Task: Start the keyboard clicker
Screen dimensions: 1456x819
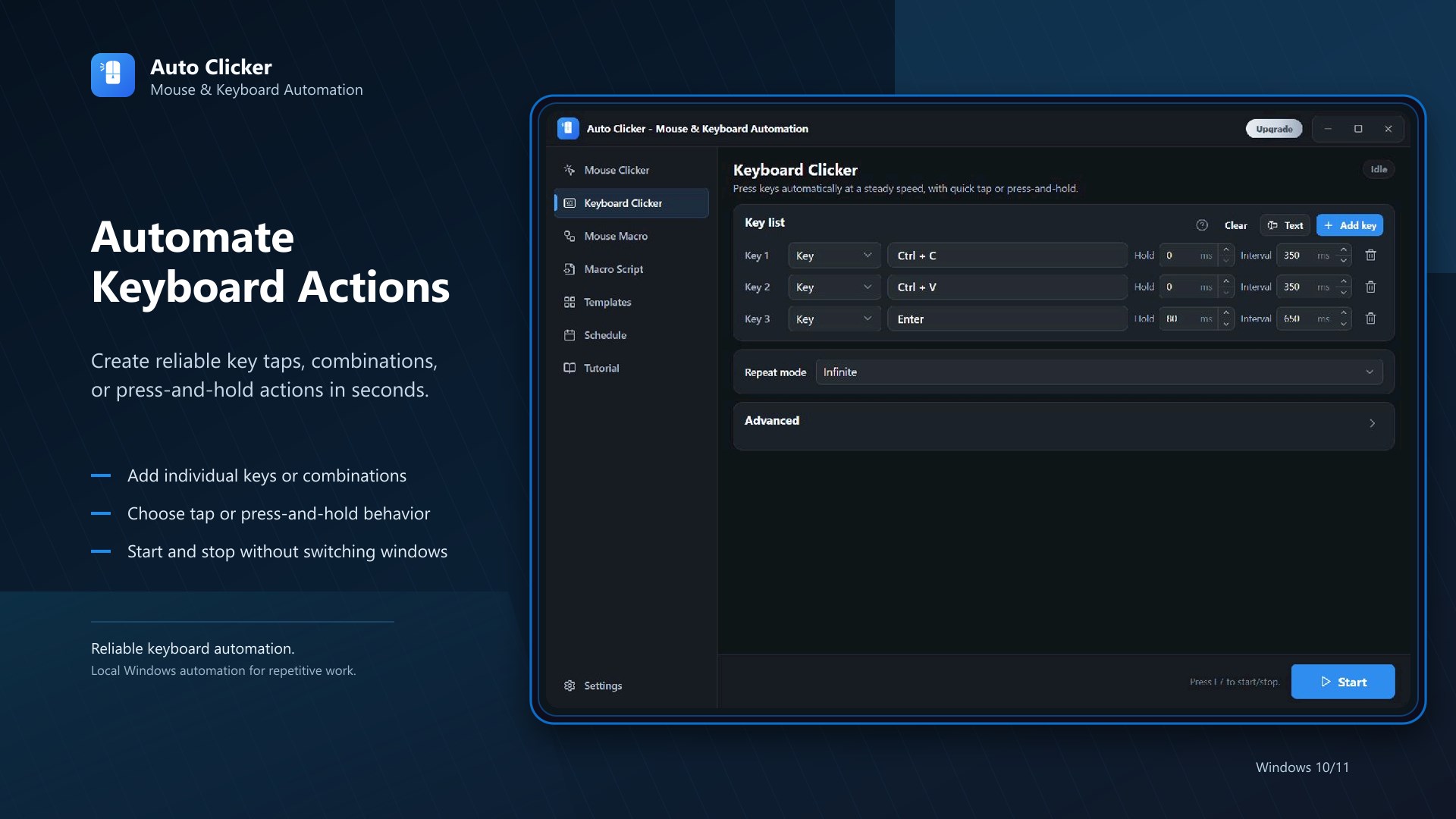Action: point(1342,682)
